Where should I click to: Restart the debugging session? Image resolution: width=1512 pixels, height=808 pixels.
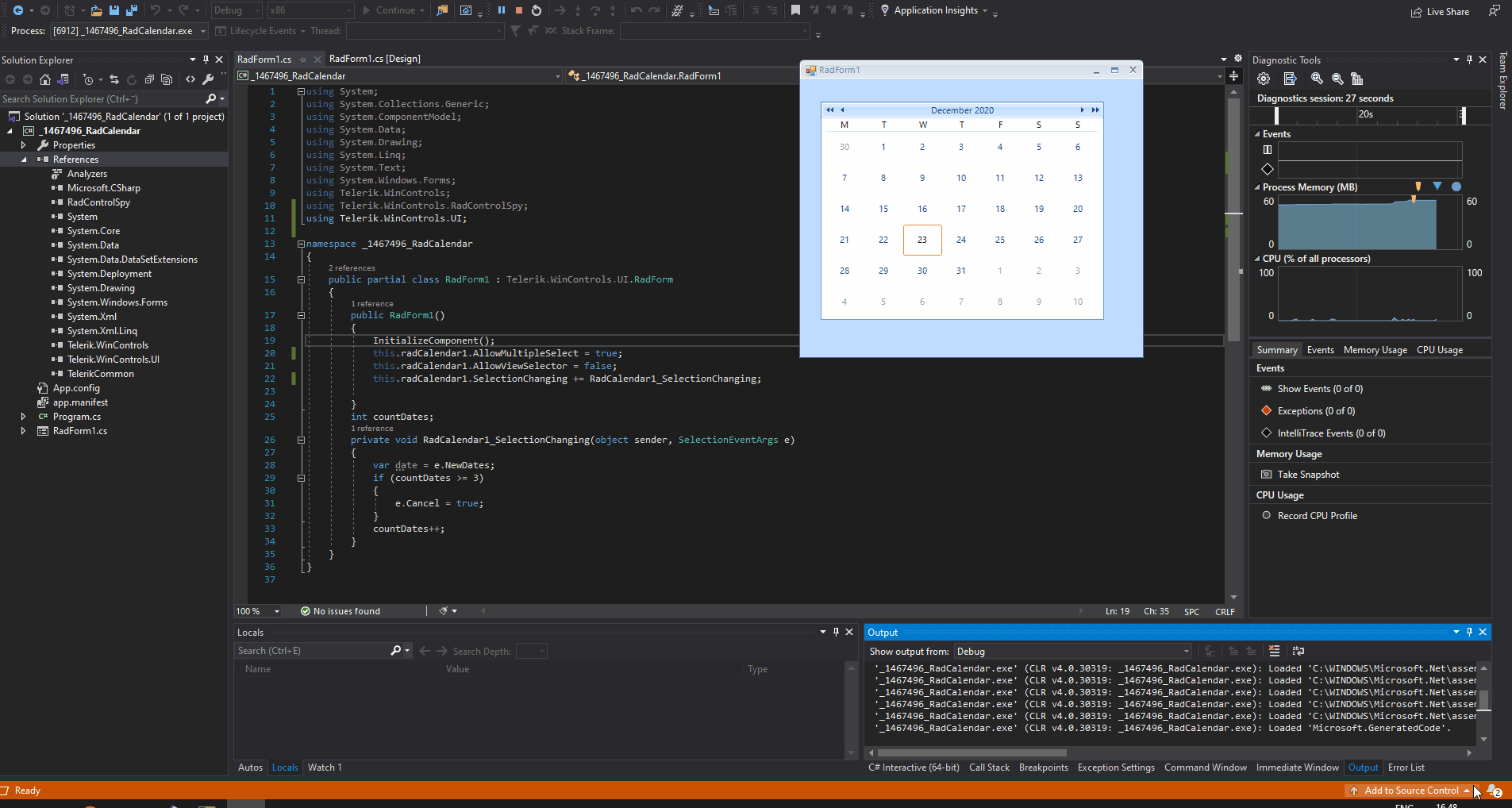(537, 10)
